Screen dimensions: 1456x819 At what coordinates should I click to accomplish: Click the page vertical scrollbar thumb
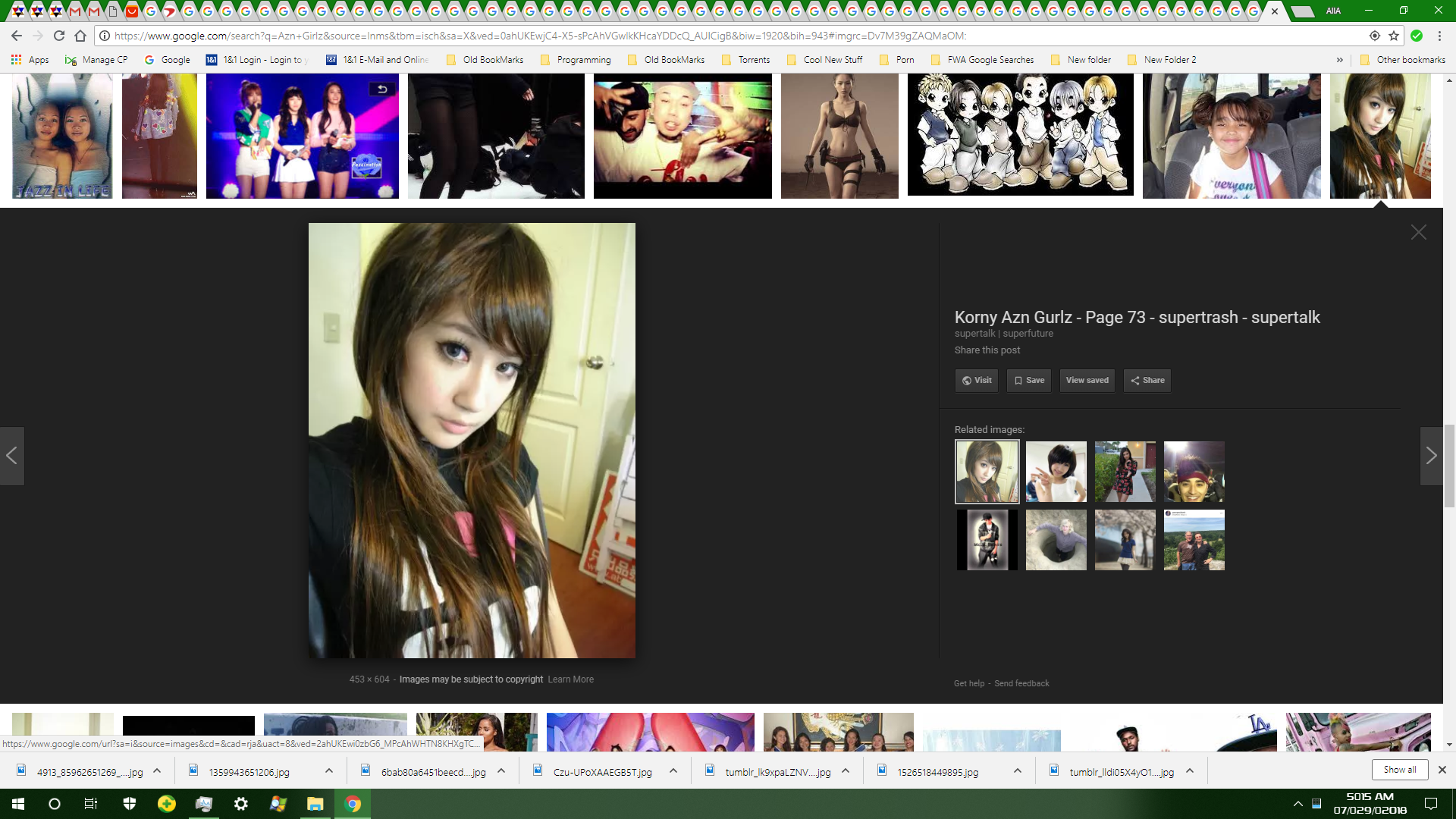[x=1449, y=466]
